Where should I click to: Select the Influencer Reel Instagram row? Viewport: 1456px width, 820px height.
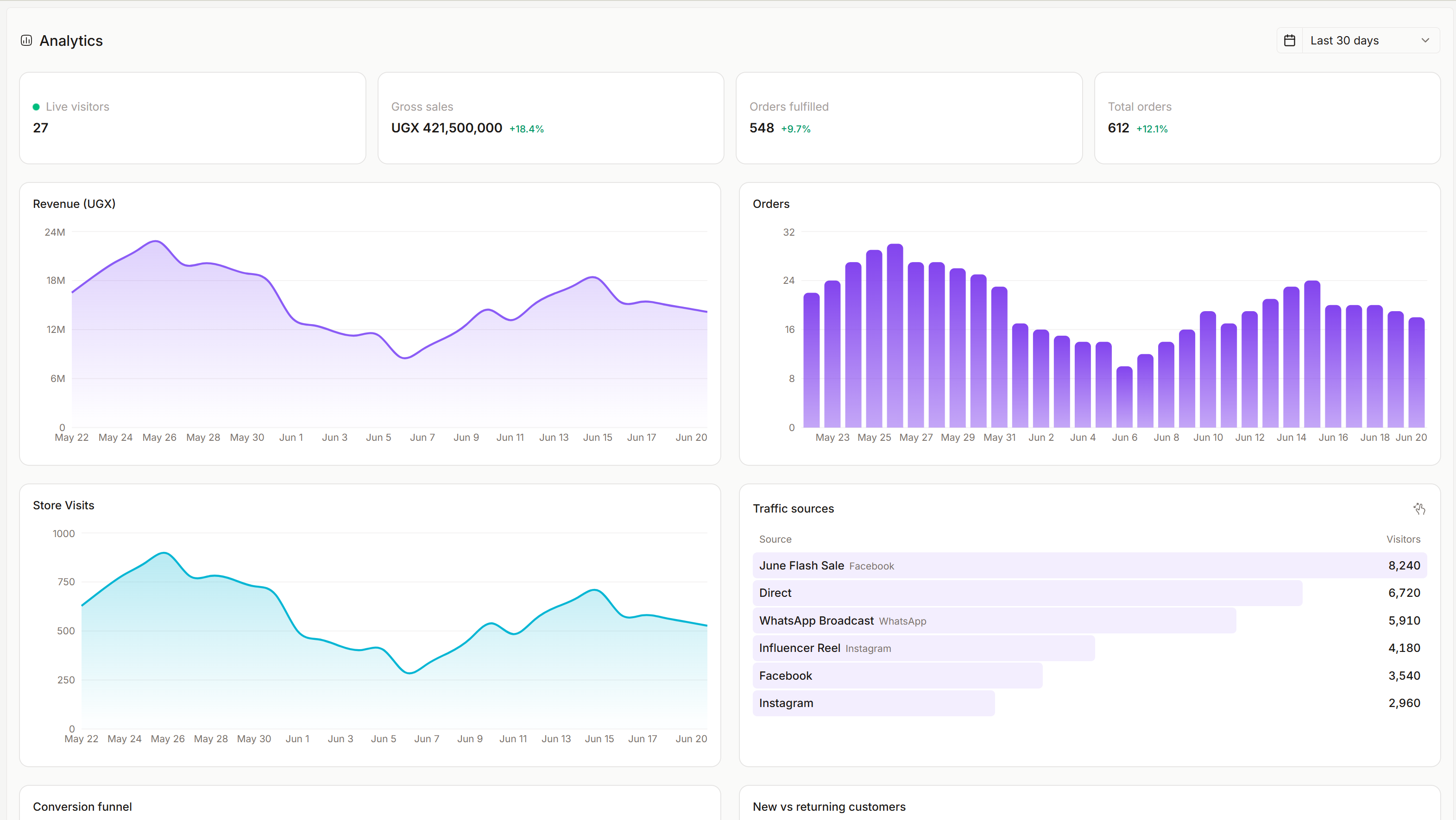[1090, 648]
